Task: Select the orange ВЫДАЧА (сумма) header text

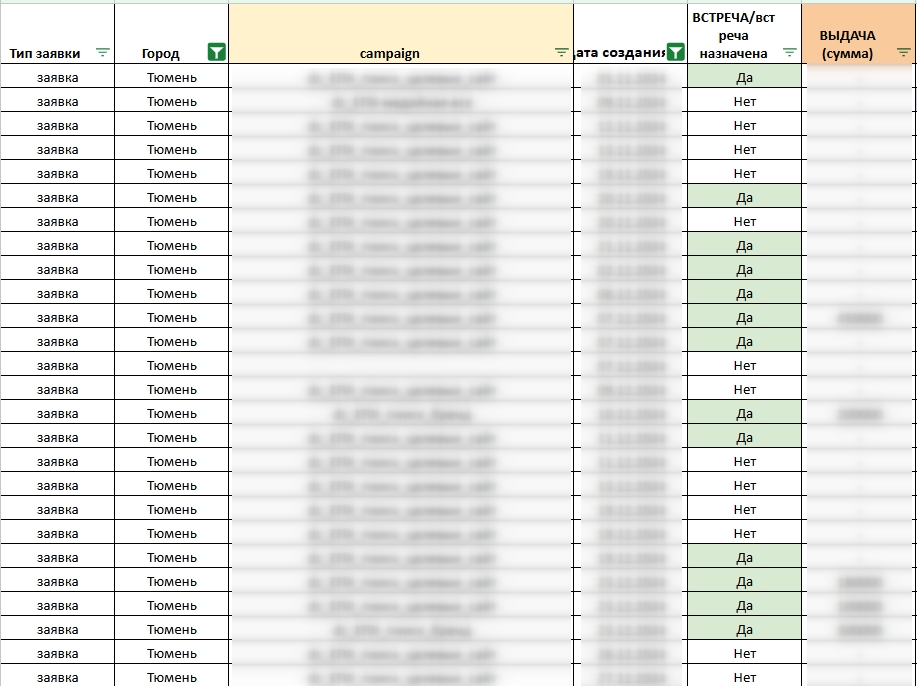Action: (846, 45)
